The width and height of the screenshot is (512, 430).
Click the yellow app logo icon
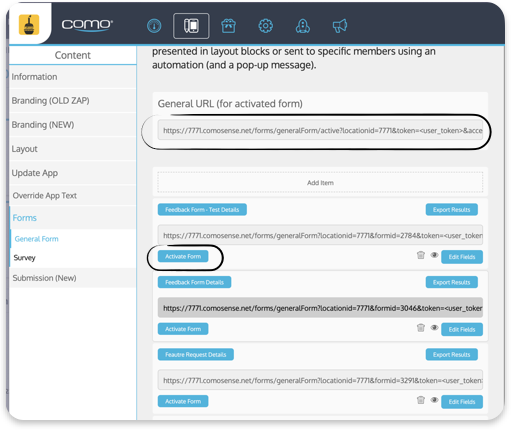point(29,25)
